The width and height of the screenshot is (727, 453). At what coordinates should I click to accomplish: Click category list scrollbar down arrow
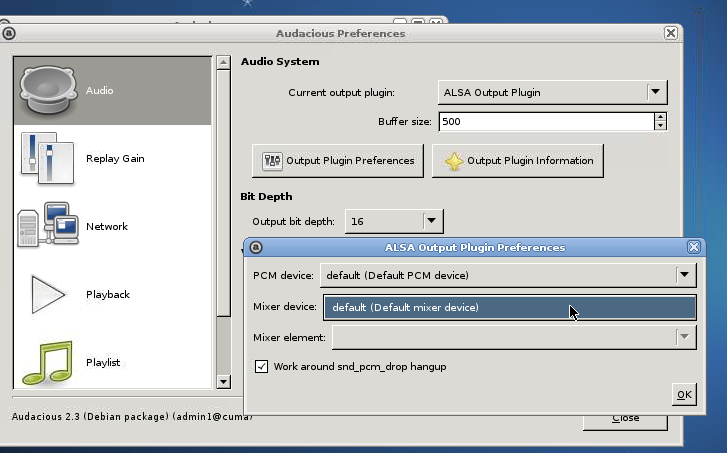[223, 382]
